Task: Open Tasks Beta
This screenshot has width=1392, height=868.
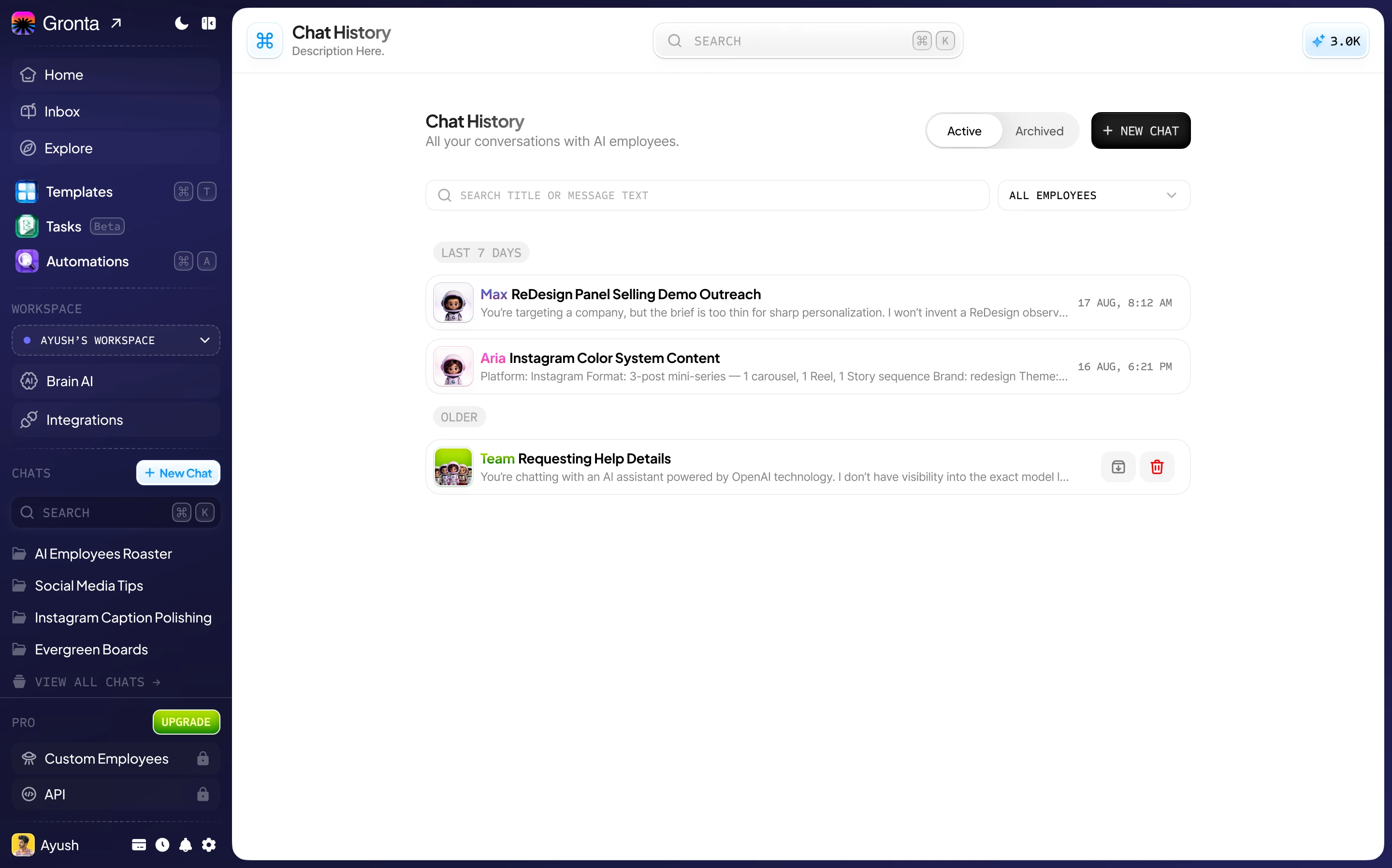Action: point(116,227)
